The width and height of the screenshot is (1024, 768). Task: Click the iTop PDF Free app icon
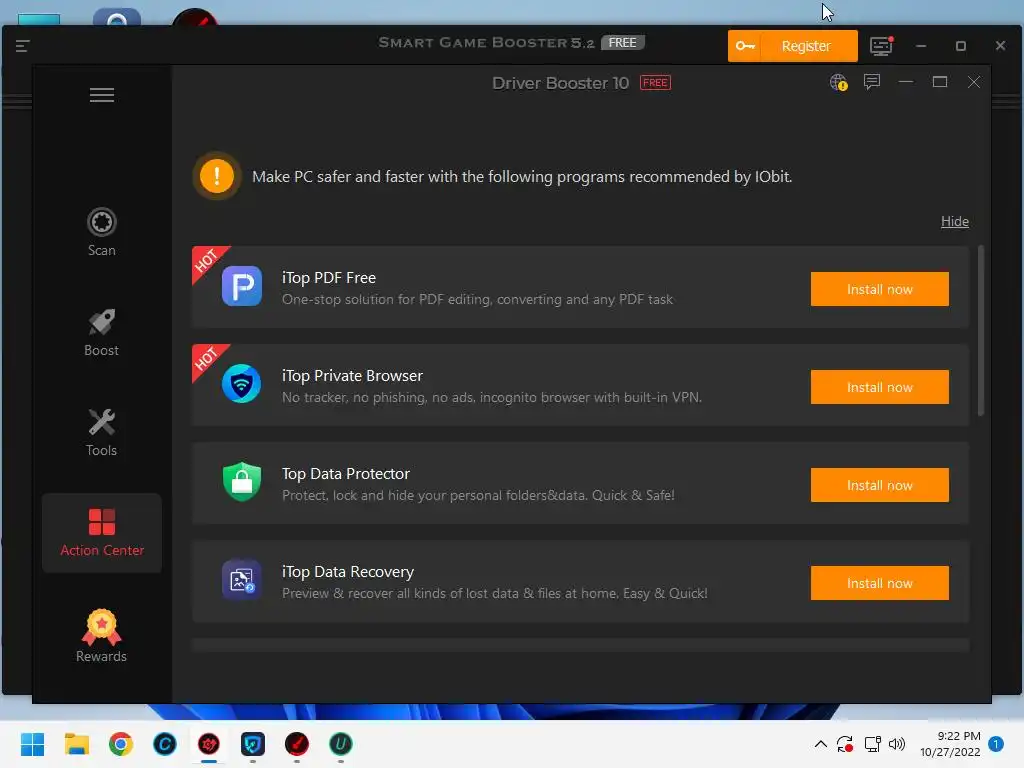(242, 286)
